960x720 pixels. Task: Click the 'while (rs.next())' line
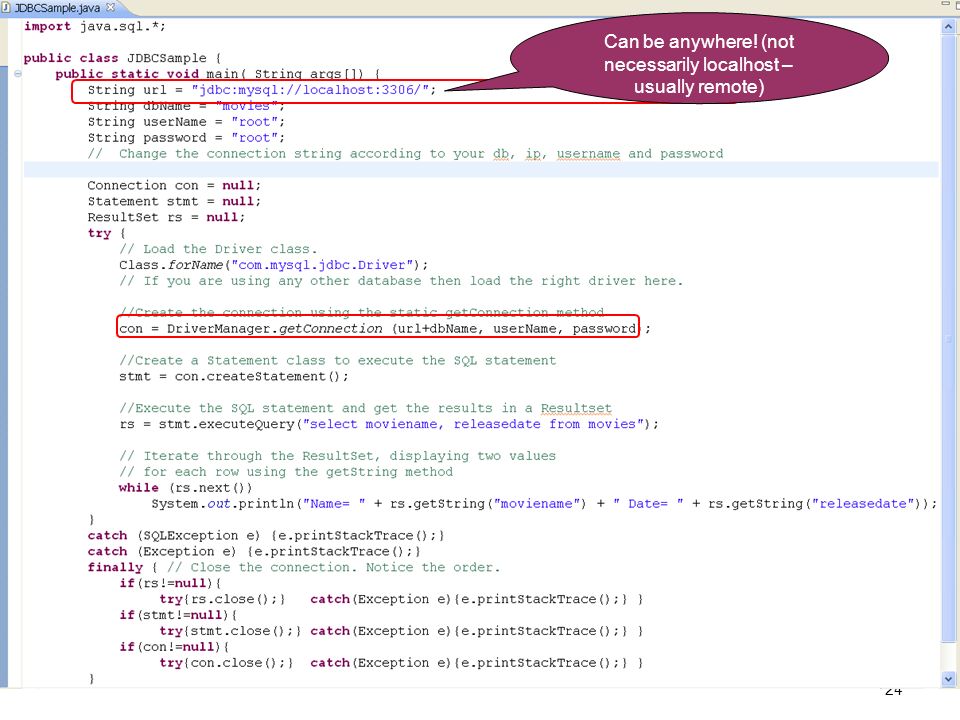point(185,488)
